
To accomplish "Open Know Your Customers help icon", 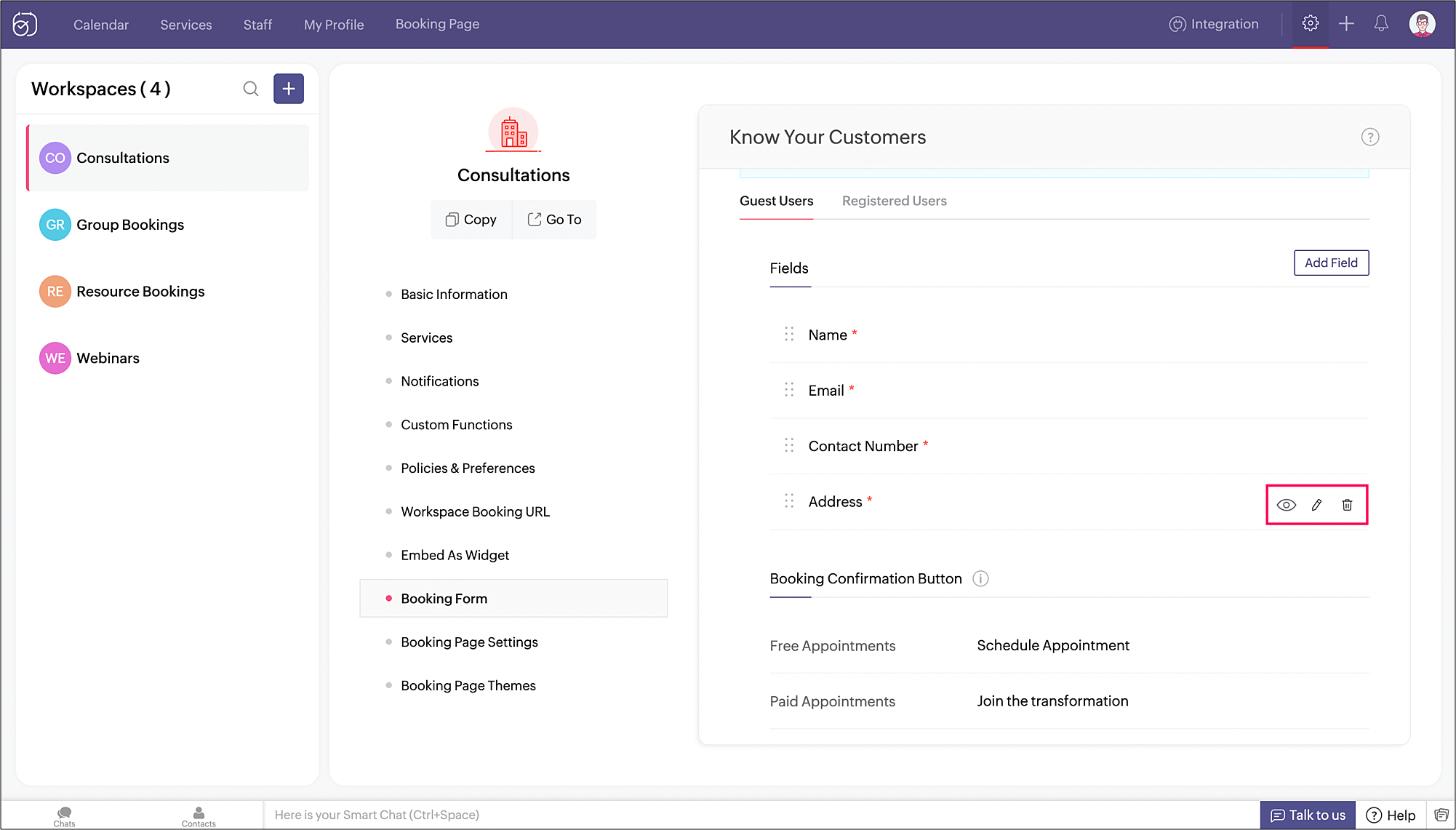I will point(1369,137).
